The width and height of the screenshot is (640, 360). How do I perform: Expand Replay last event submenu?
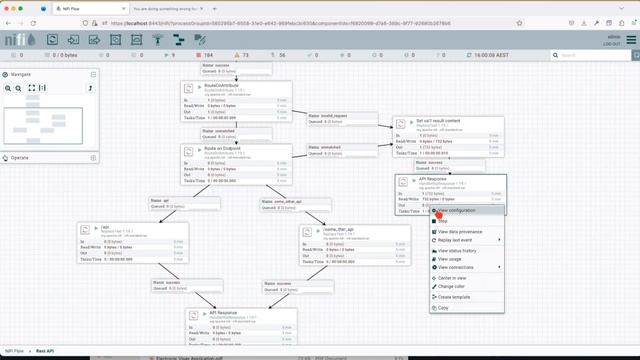click(467, 240)
